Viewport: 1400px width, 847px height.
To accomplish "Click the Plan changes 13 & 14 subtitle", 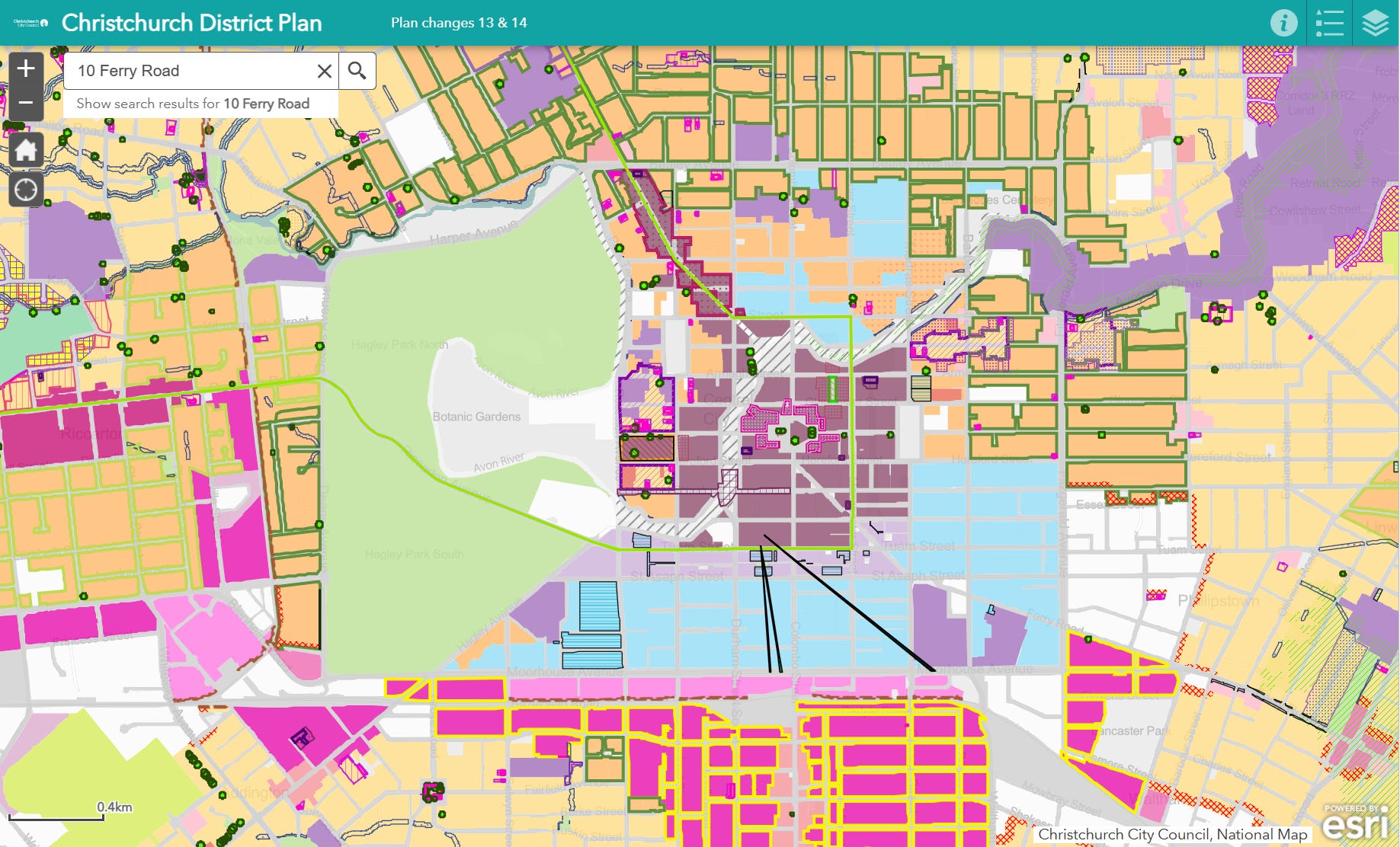I will tap(459, 23).
